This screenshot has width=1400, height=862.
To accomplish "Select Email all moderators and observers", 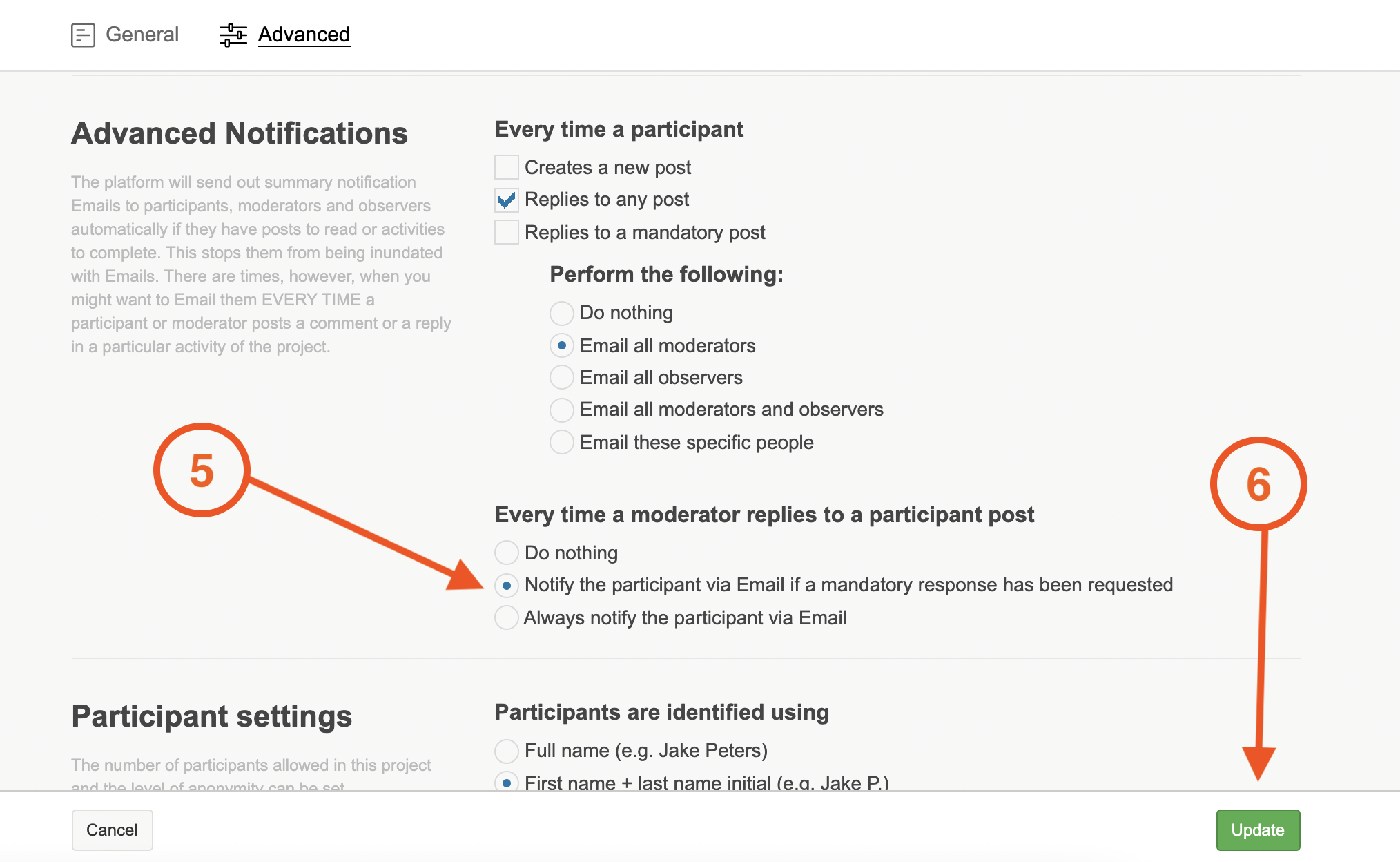I will point(562,410).
